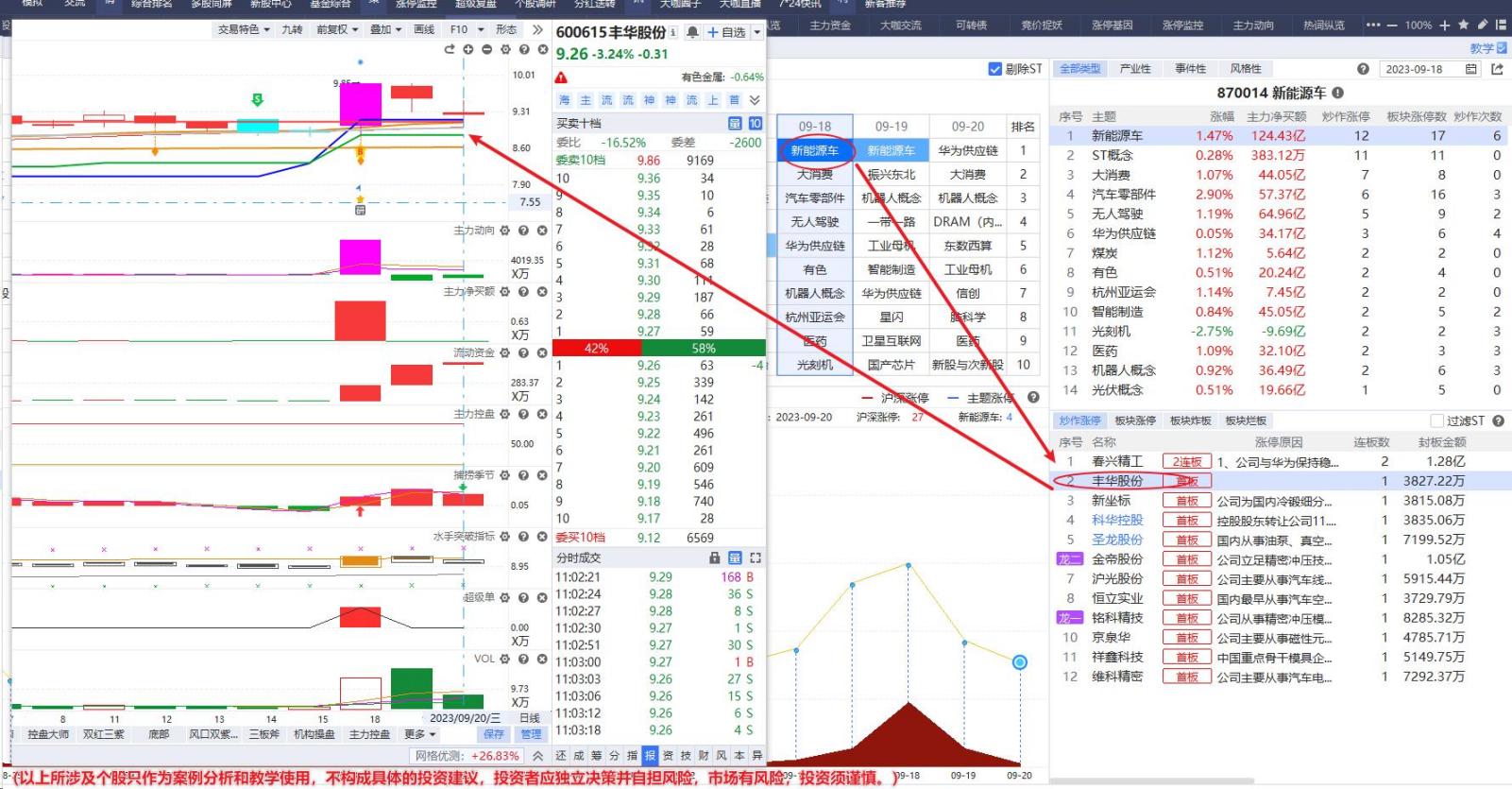The height and width of the screenshot is (789, 1512).
Task: Select the 主力控盘 indicator template tab
Action: 369,734
